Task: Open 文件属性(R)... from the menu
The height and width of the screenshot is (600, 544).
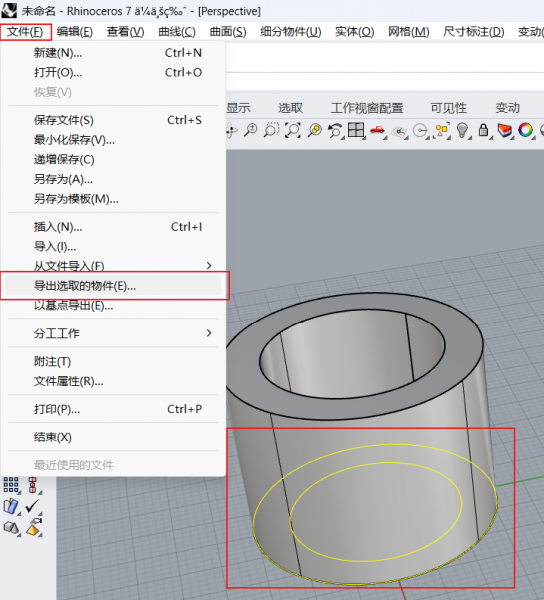Action: pos(114,381)
